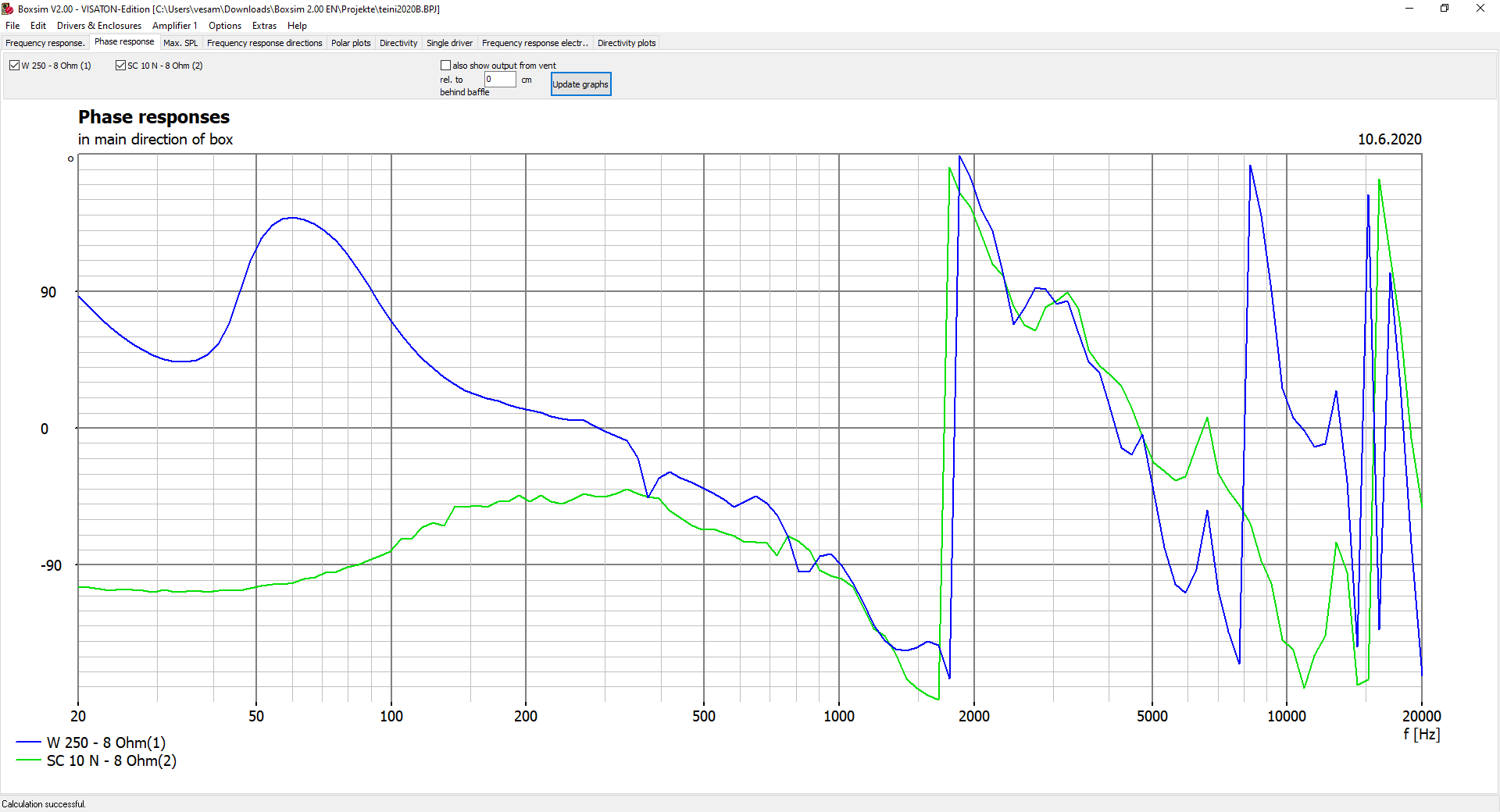Open the Help menu

(297, 26)
